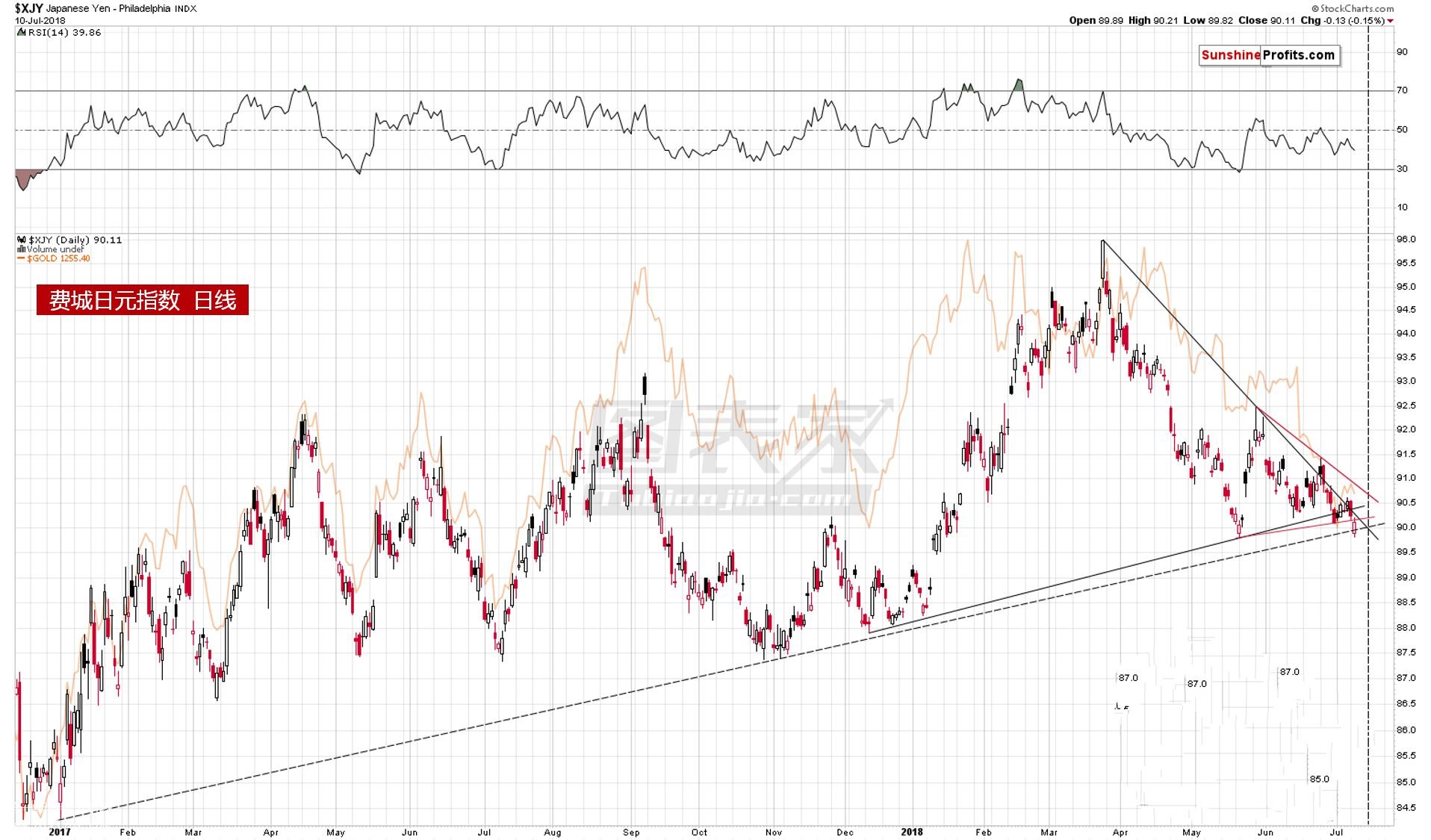Click the StockCharts.com copyright symbol
The height and width of the screenshot is (840, 1431).
1316,9
